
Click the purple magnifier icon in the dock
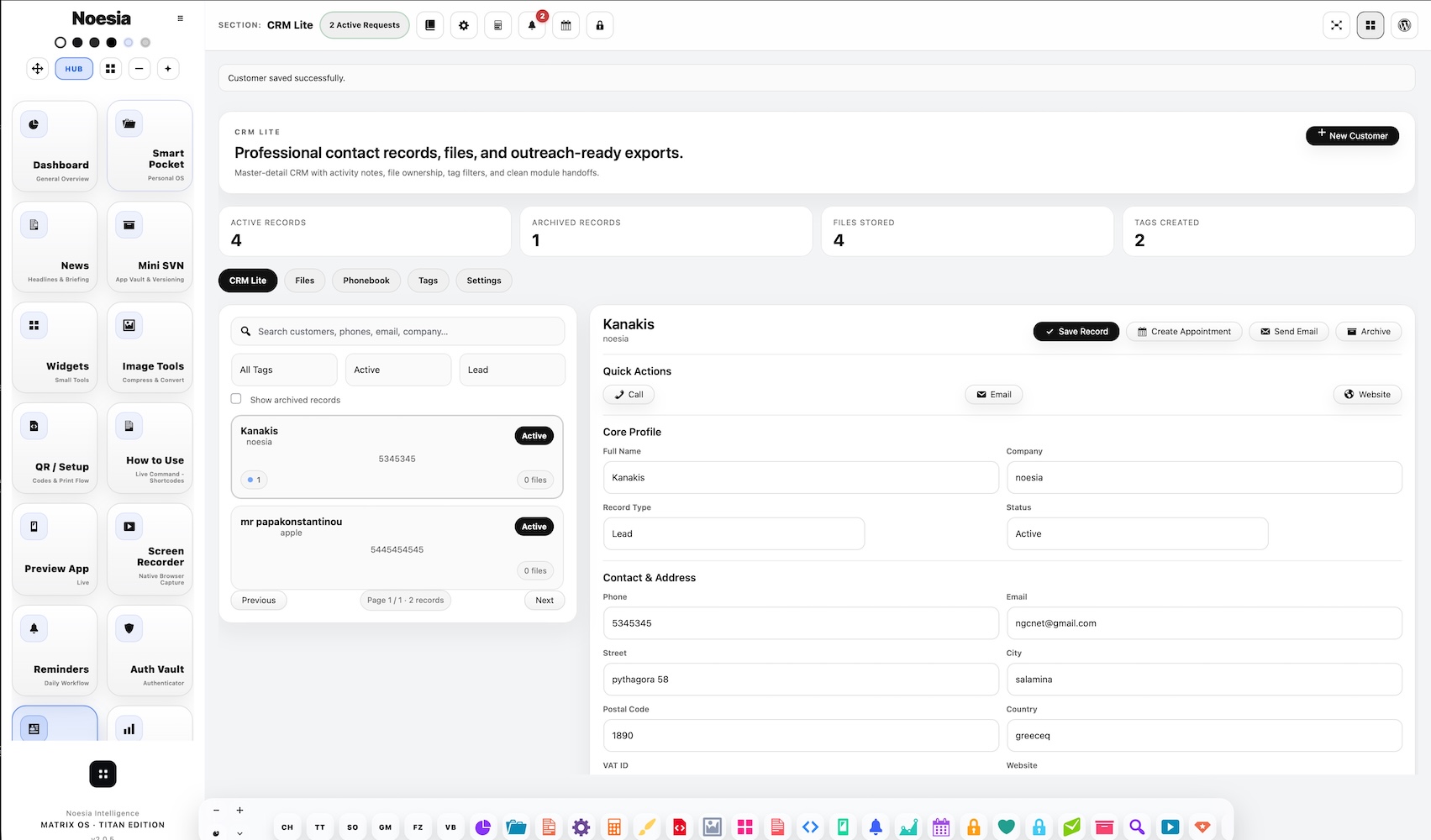tap(1137, 827)
